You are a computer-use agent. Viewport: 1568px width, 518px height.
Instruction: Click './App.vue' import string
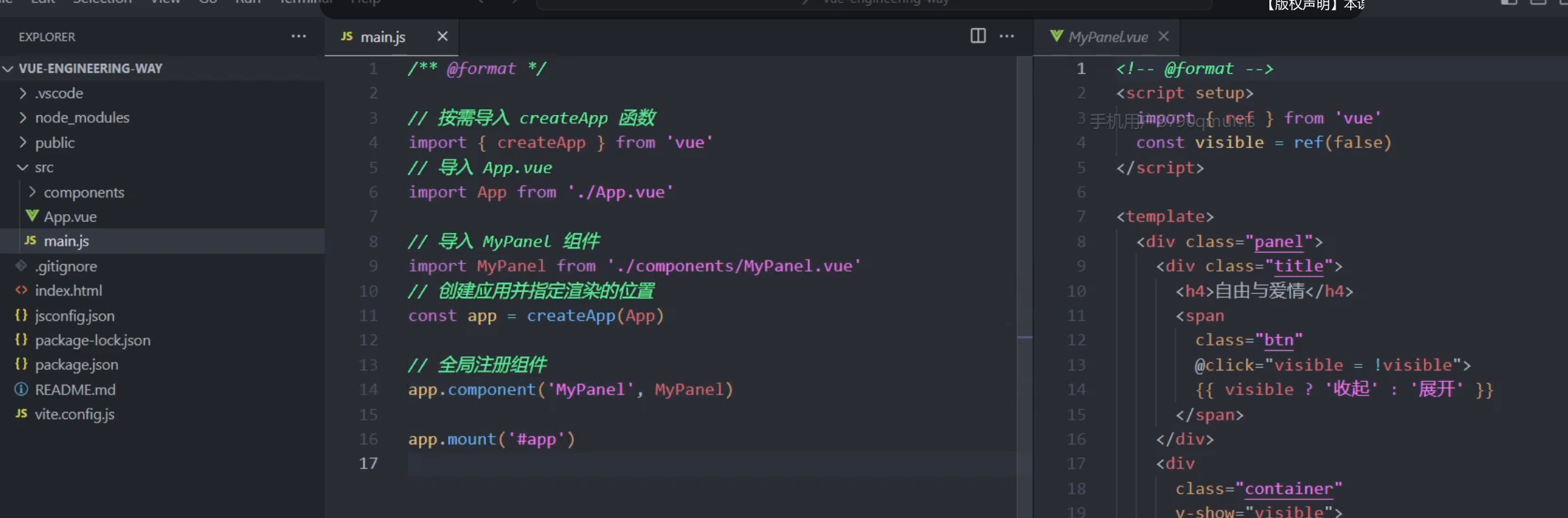point(620,192)
